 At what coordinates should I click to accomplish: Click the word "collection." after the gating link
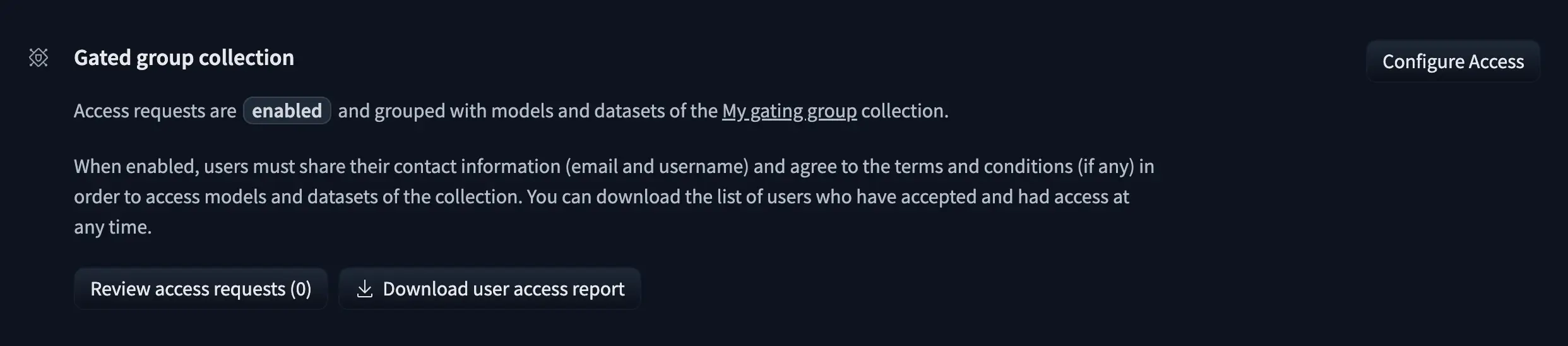[x=905, y=111]
